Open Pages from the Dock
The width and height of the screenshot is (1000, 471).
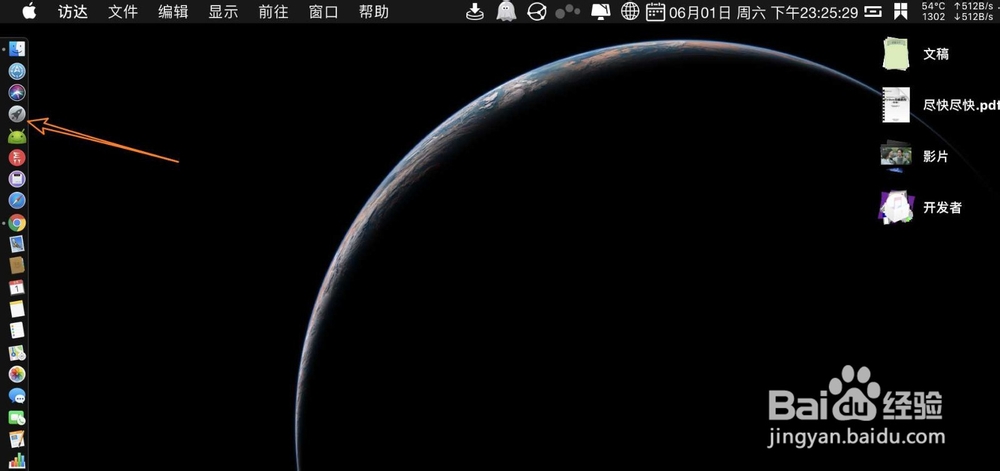pos(17,439)
